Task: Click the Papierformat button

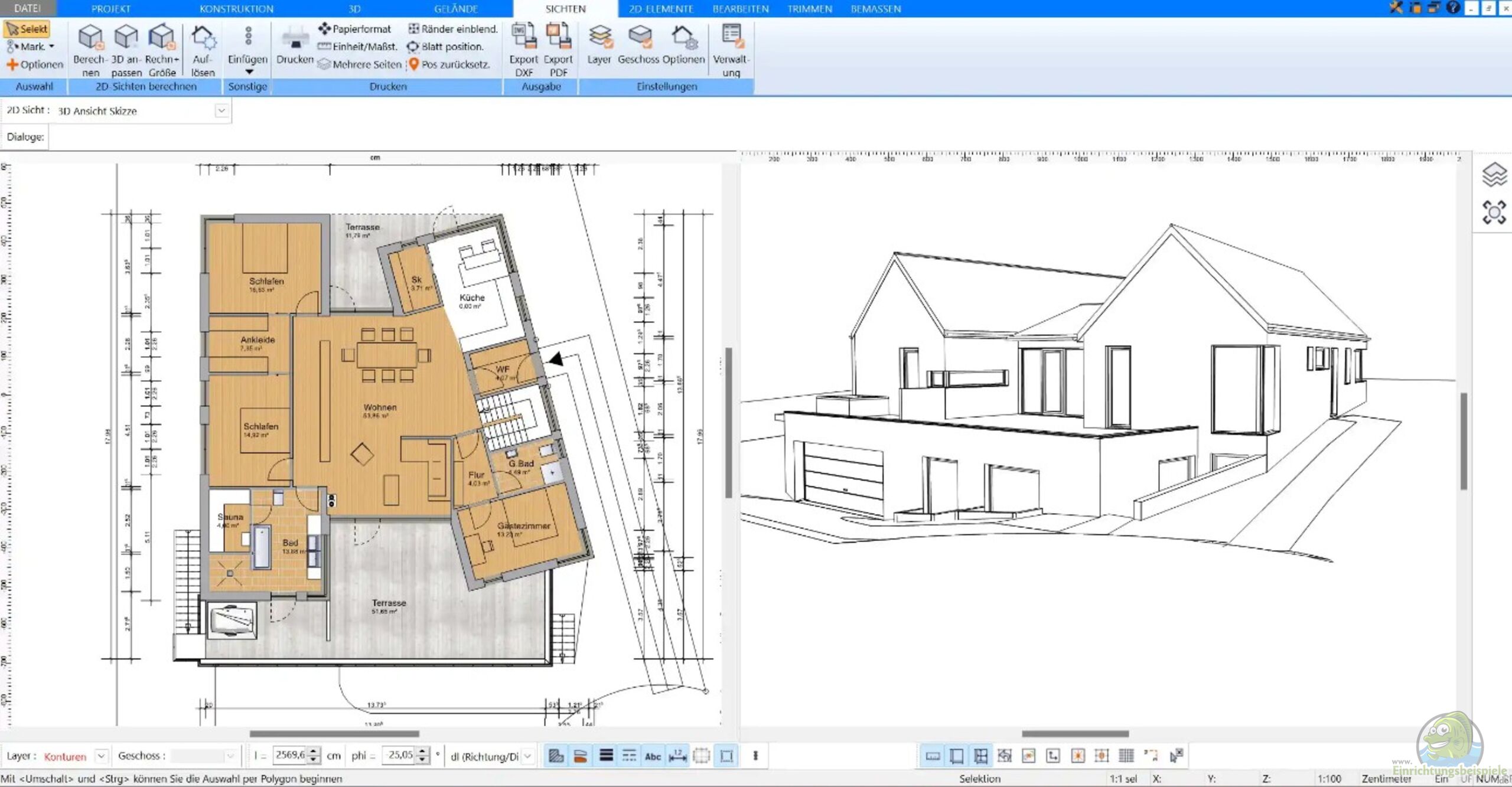Action: pyautogui.click(x=355, y=29)
